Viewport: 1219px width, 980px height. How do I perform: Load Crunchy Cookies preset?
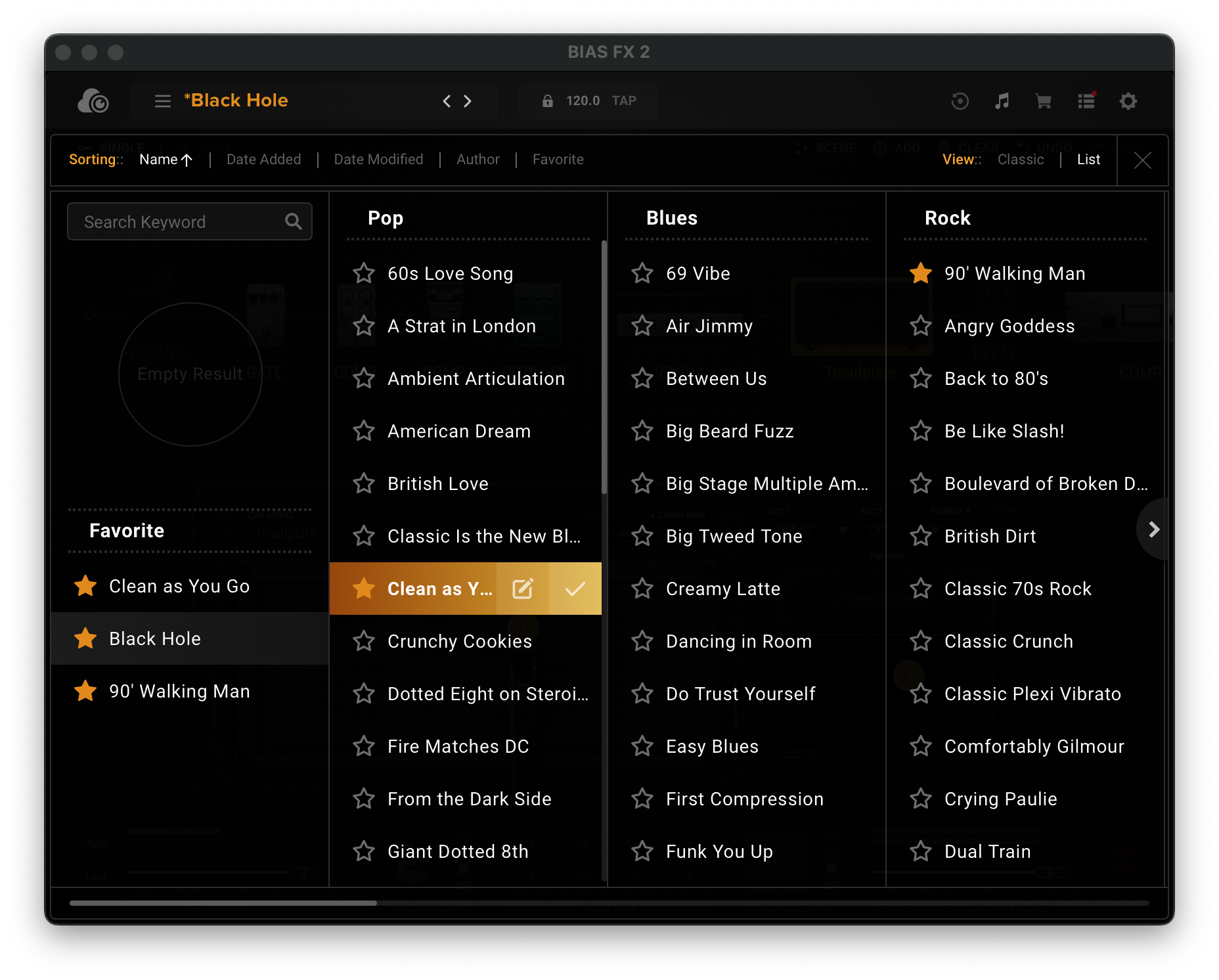[466, 641]
